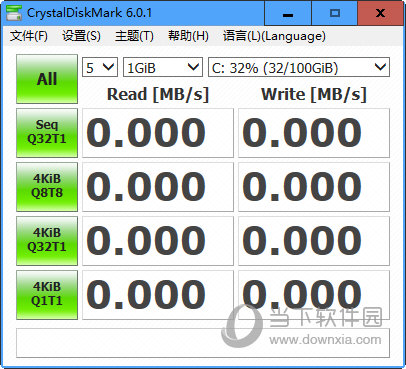Screen dimensions: 406x369
Task: Click the Write [MB/s] column header
Action: (314, 94)
